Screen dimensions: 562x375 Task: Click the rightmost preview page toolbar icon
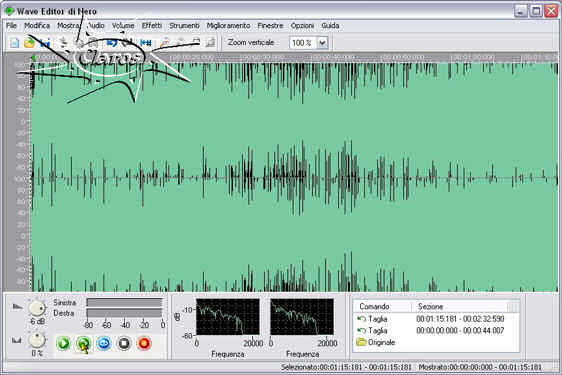[210, 43]
